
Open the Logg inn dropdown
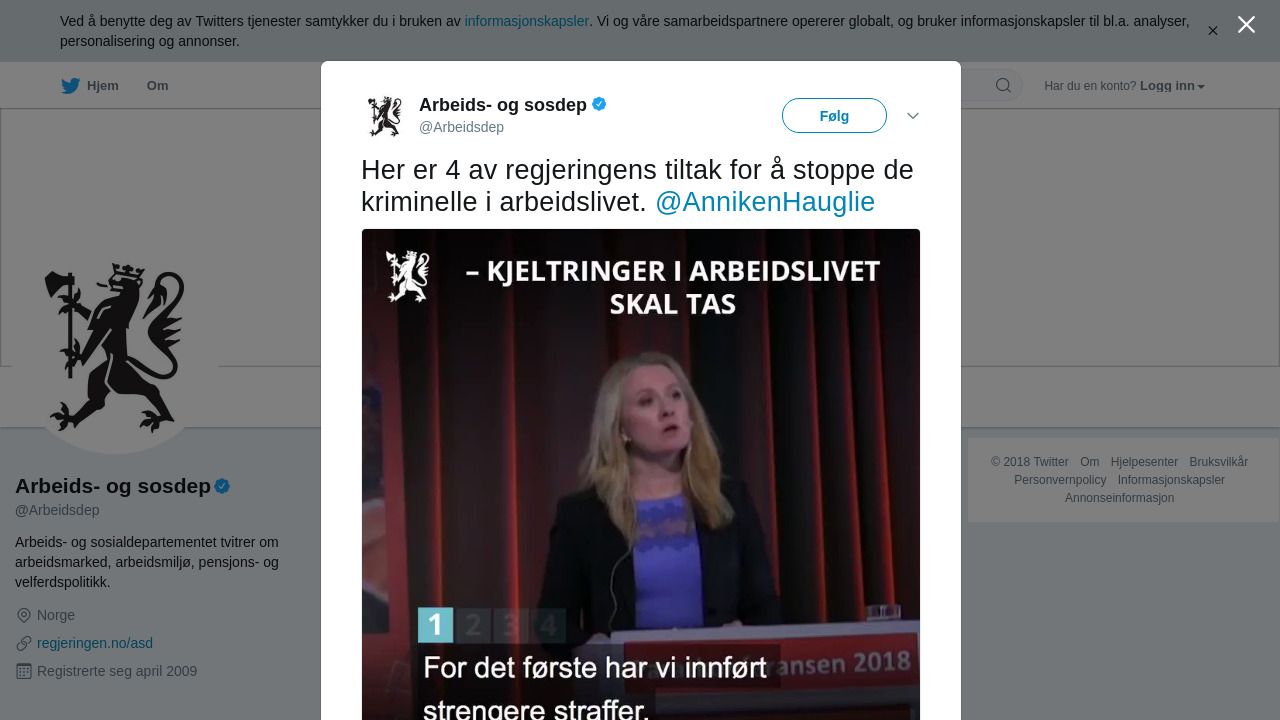[1172, 86]
